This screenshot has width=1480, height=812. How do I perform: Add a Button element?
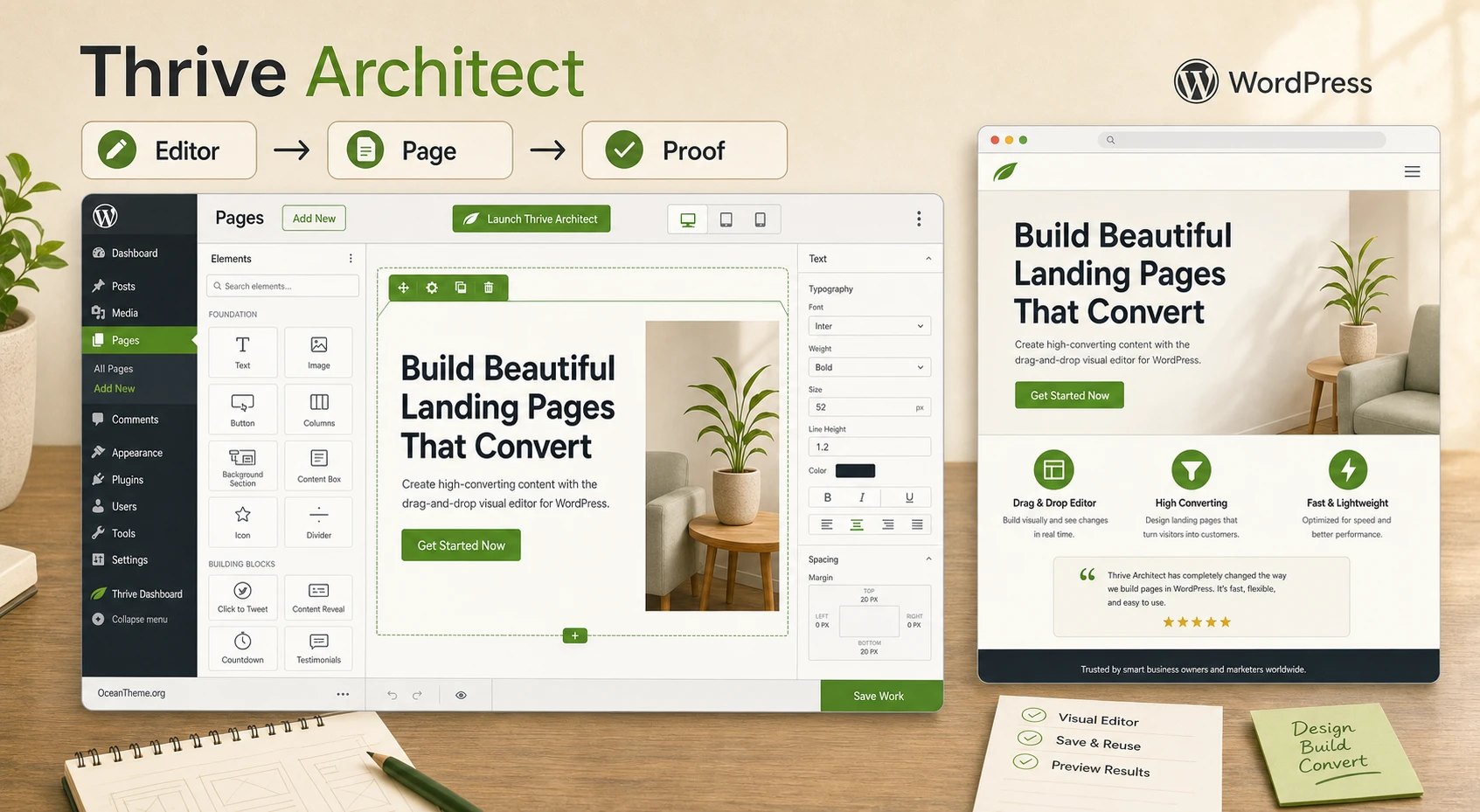[x=242, y=409]
